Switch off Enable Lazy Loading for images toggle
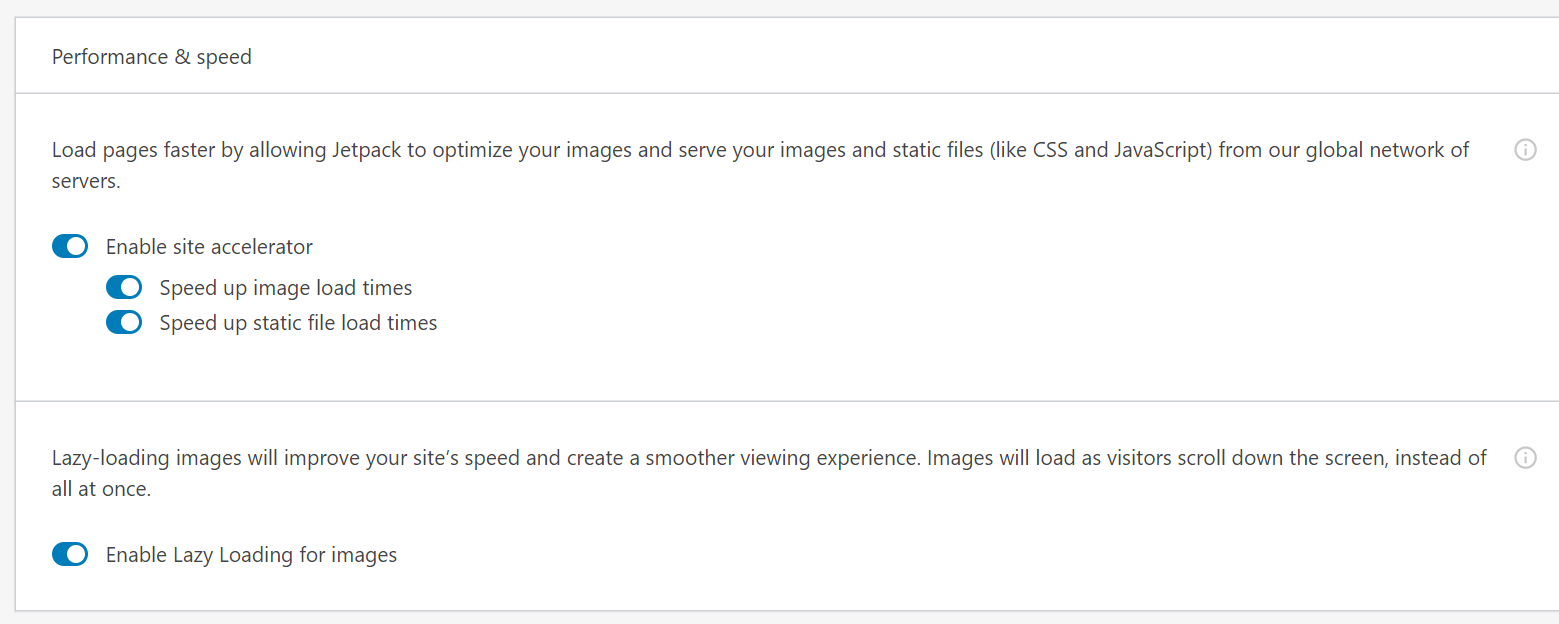This screenshot has height=624, width=1559. pos(70,554)
